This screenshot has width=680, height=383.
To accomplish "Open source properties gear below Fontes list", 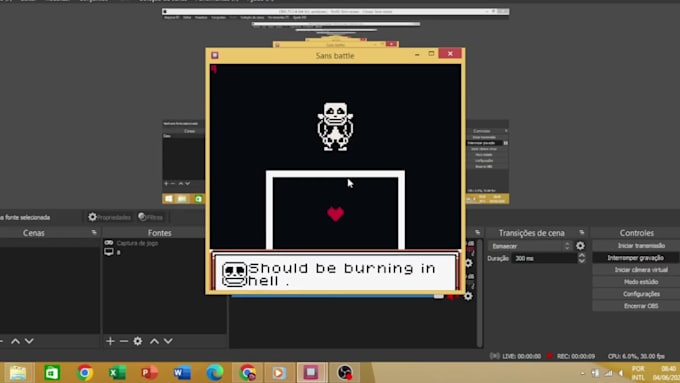I will [137, 341].
